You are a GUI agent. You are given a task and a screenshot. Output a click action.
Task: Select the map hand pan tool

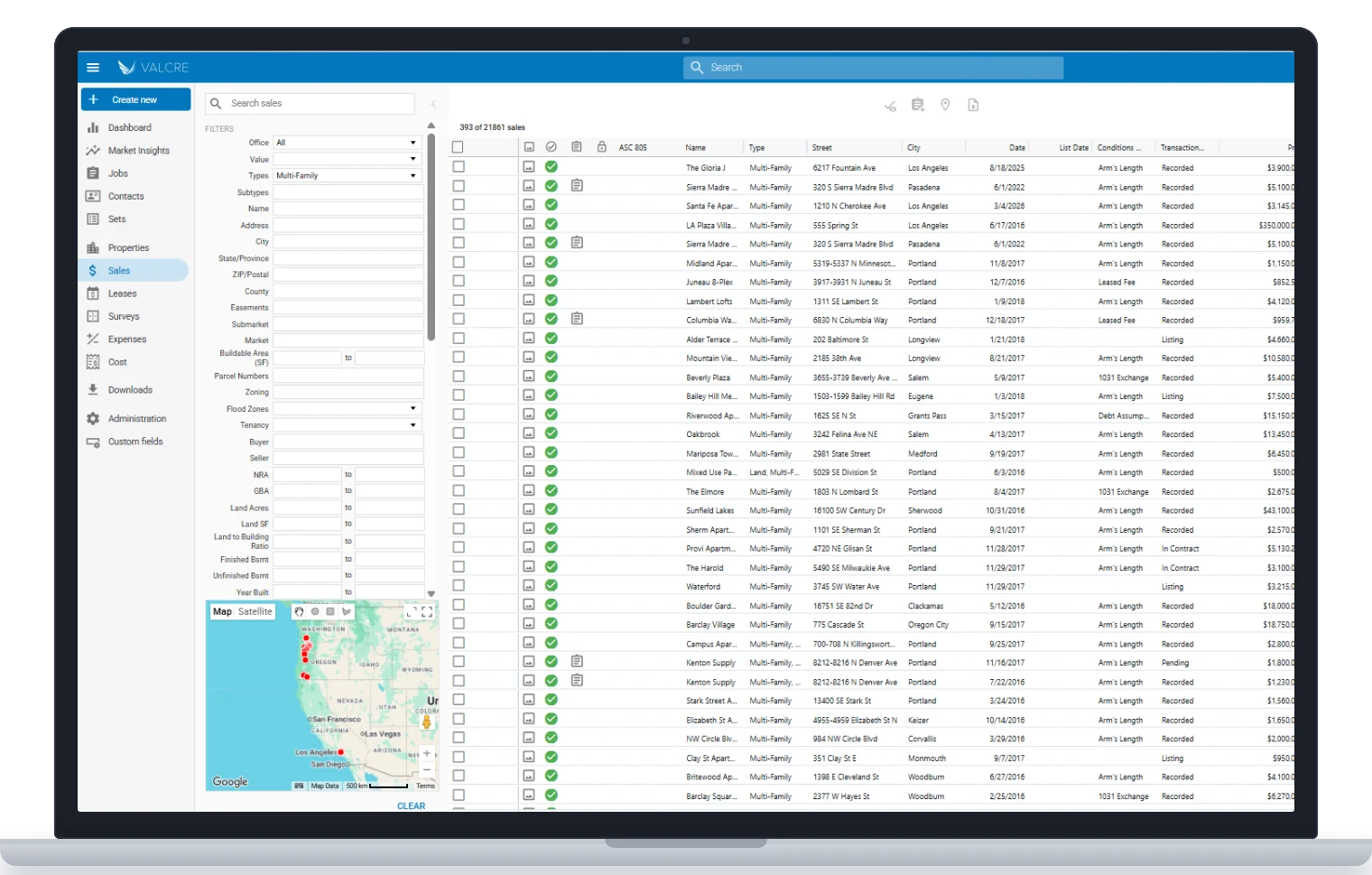coord(299,611)
